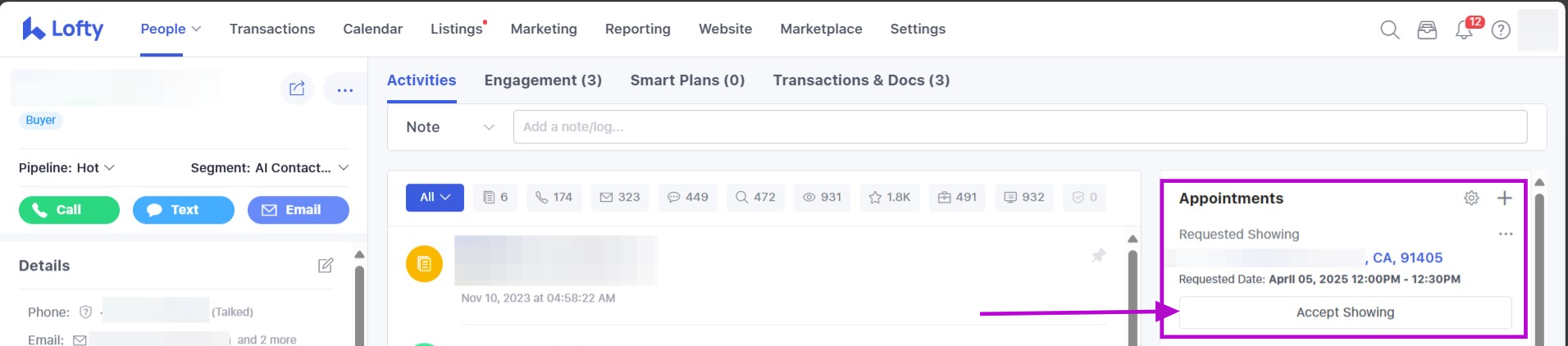Switch to Engagement (3) tab
The height and width of the screenshot is (346, 1568).
pyautogui.click(x=543, y=80)
